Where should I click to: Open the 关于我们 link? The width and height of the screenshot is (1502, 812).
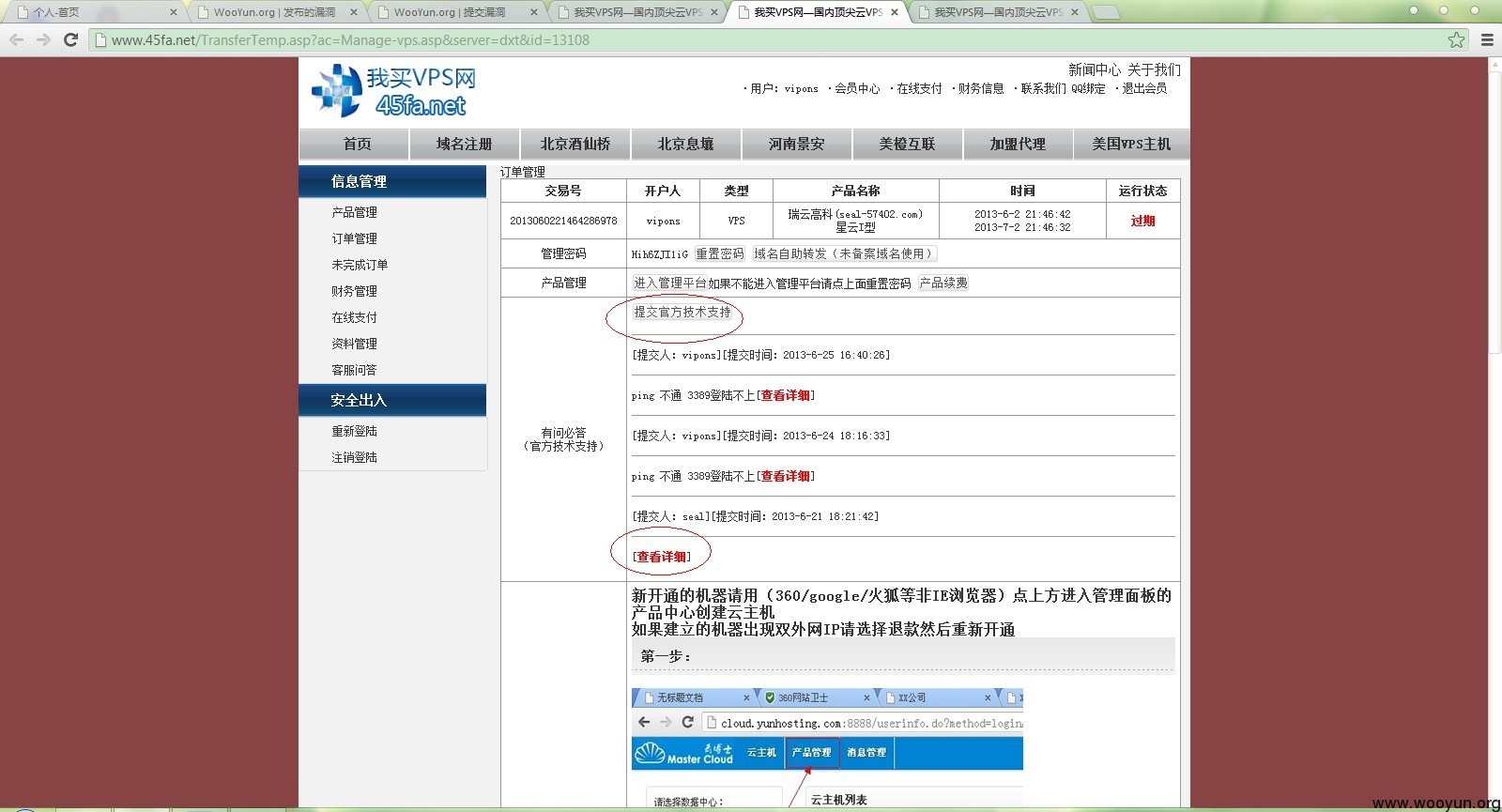1154,70
